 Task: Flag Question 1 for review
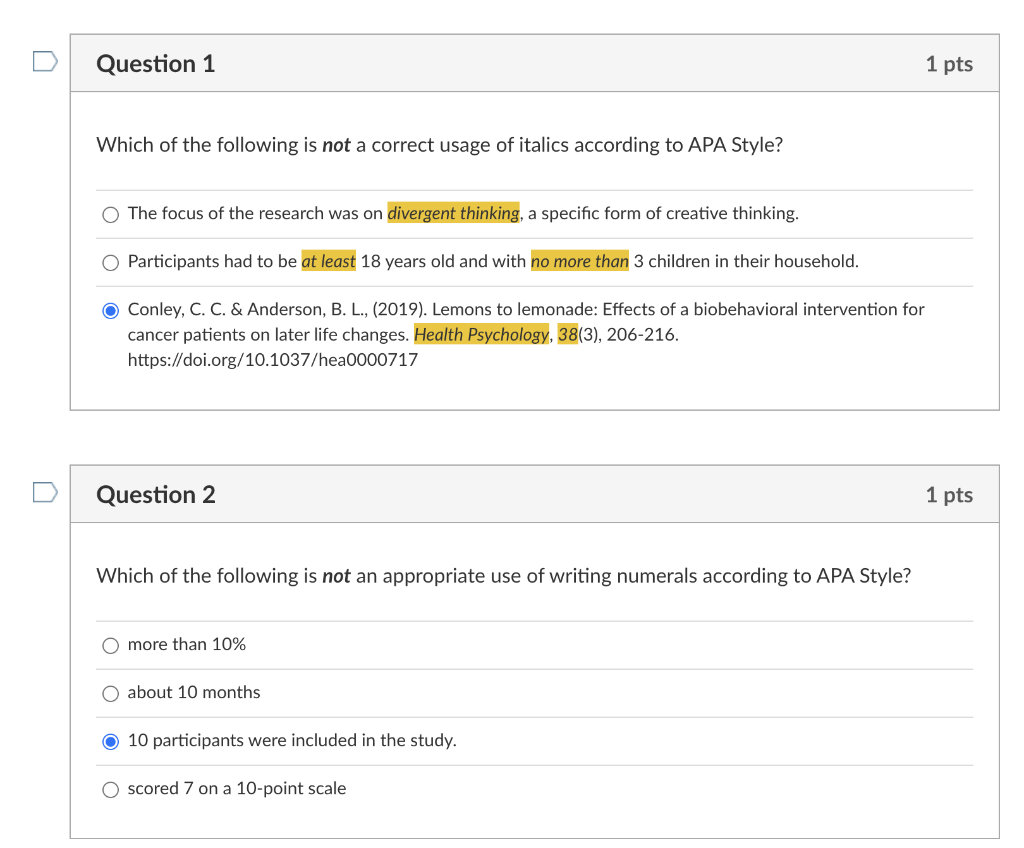tap(44, 62)
